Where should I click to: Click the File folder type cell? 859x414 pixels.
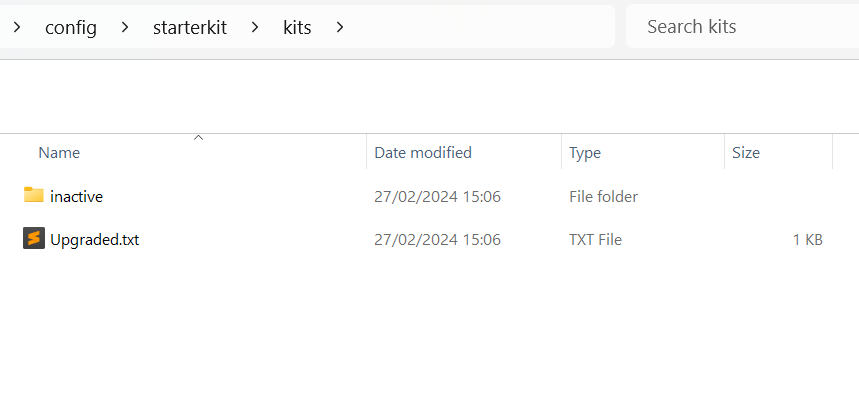603,196
